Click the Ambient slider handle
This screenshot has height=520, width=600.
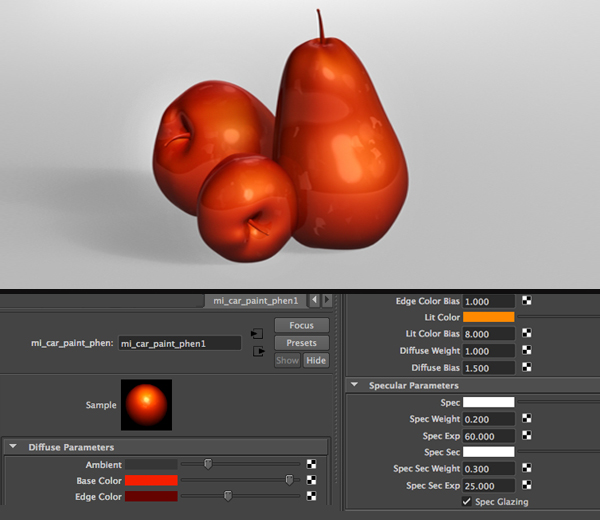click(208, 464)
